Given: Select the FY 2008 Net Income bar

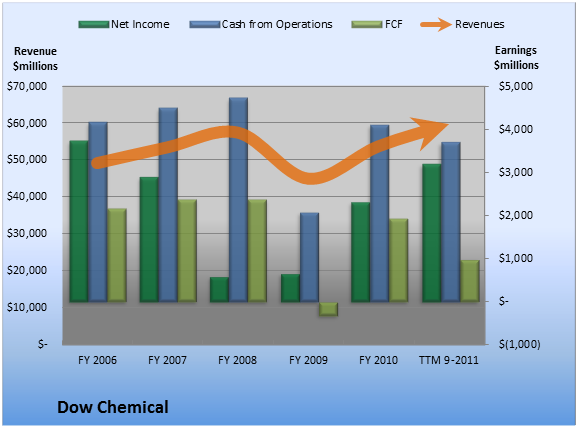Looking at the screenshot, I should click(x=219, y=290).
